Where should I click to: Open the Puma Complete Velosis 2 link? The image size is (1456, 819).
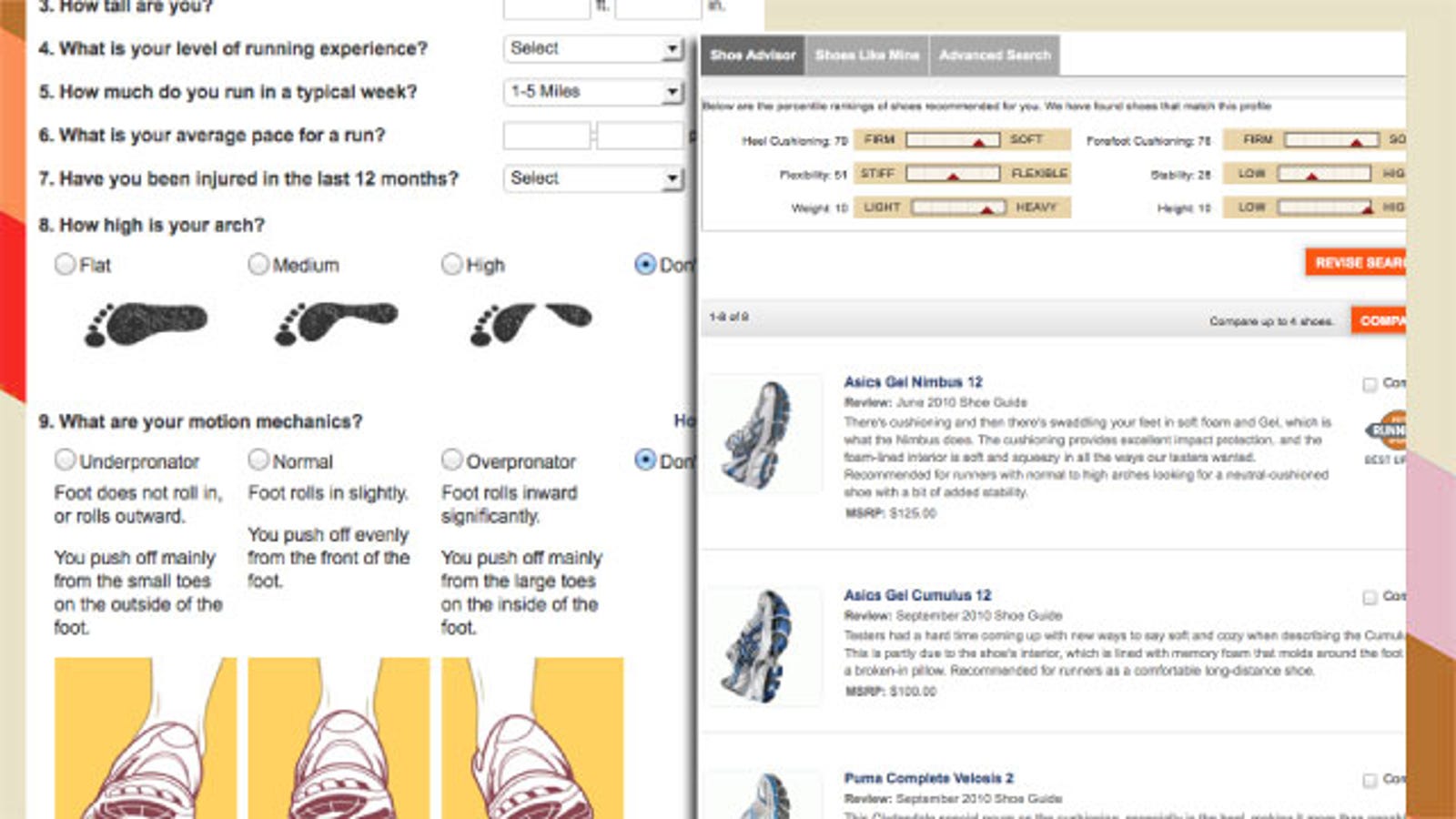pos(928,778)
